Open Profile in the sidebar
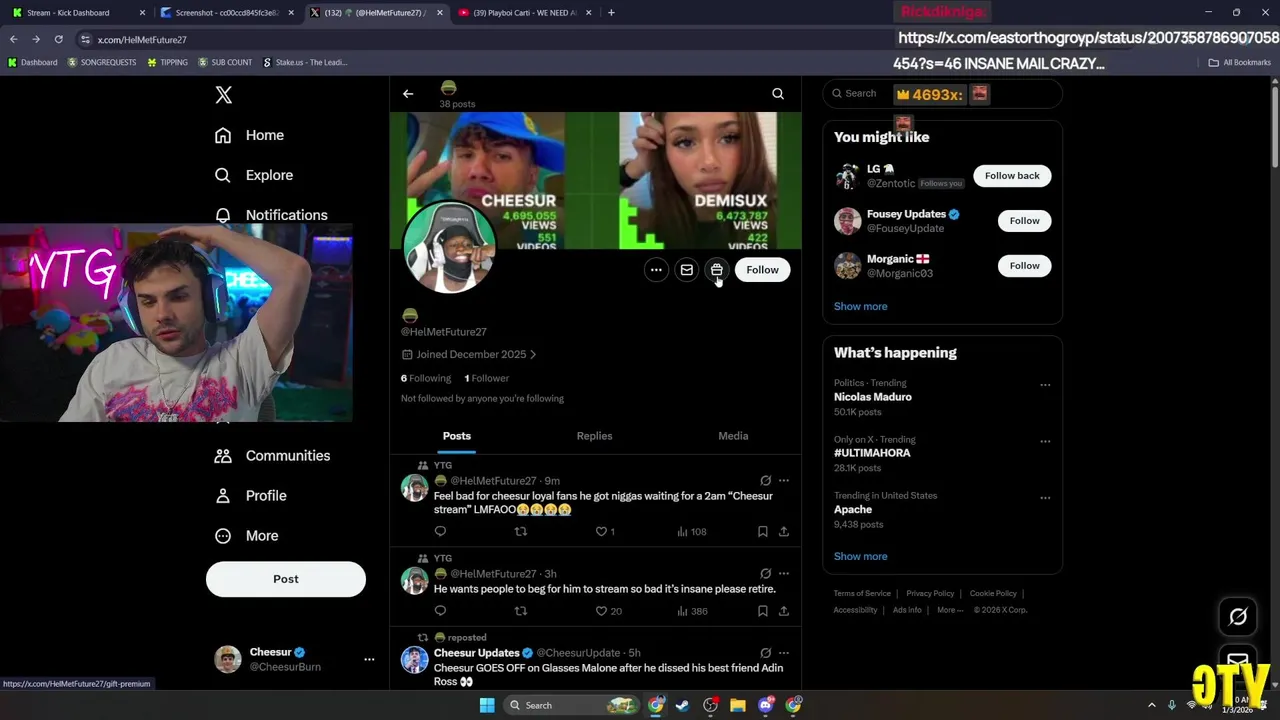 (251, 496)
